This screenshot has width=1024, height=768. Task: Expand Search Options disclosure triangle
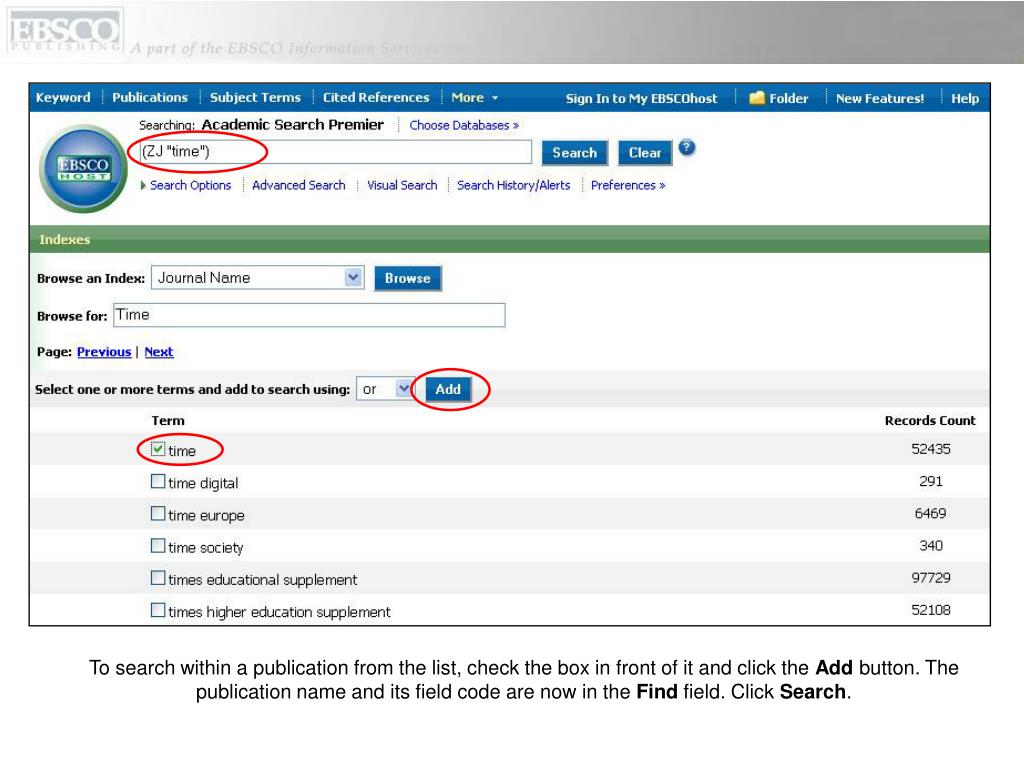pyautogui.click(x=143, y=185)
